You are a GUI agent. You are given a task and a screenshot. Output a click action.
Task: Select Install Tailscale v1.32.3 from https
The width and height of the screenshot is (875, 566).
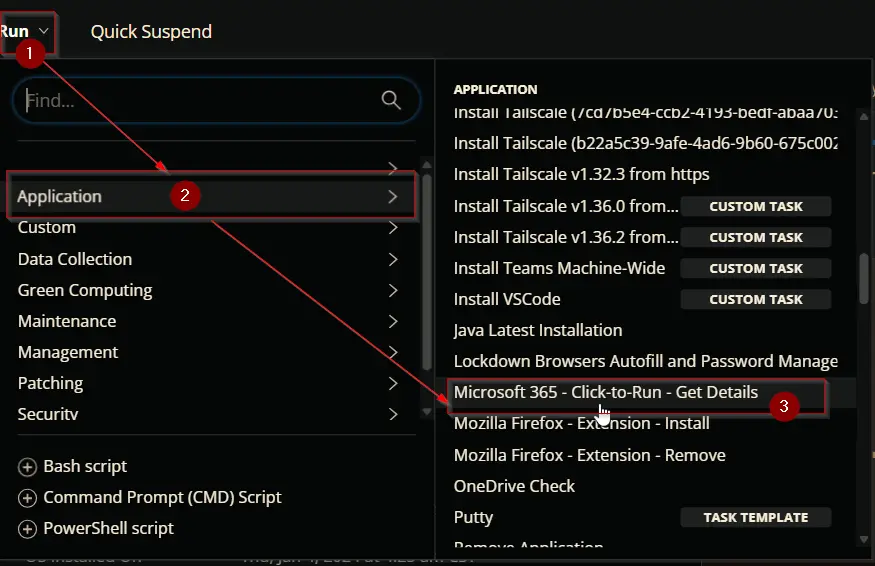coord(581,175)
